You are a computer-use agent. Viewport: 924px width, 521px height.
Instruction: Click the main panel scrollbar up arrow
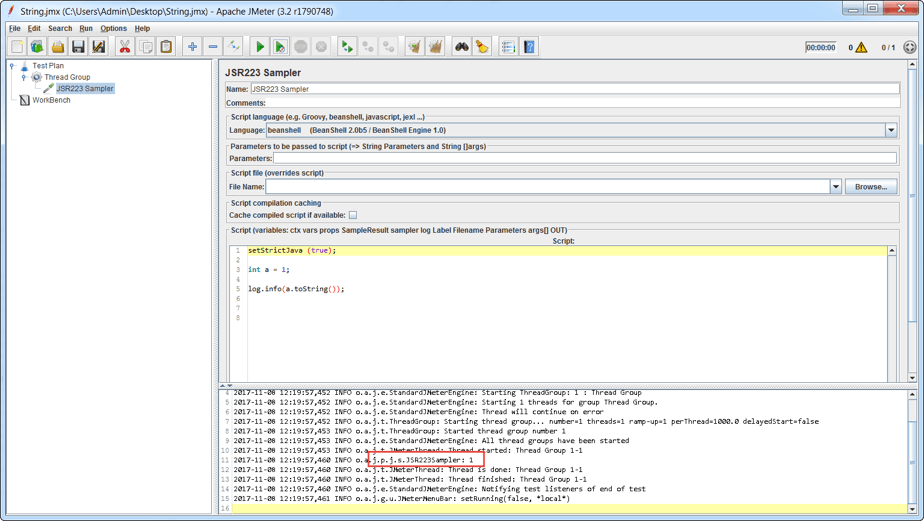coord(912,64)
